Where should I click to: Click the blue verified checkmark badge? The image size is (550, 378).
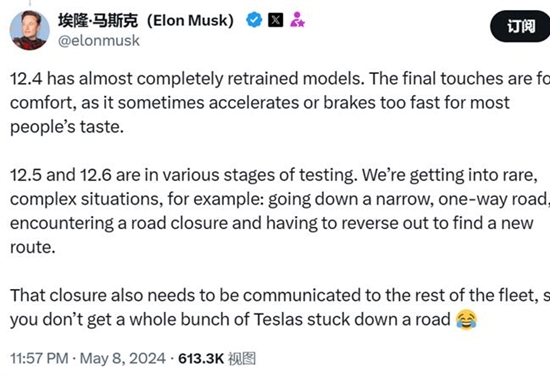click(x=254, y=20)
